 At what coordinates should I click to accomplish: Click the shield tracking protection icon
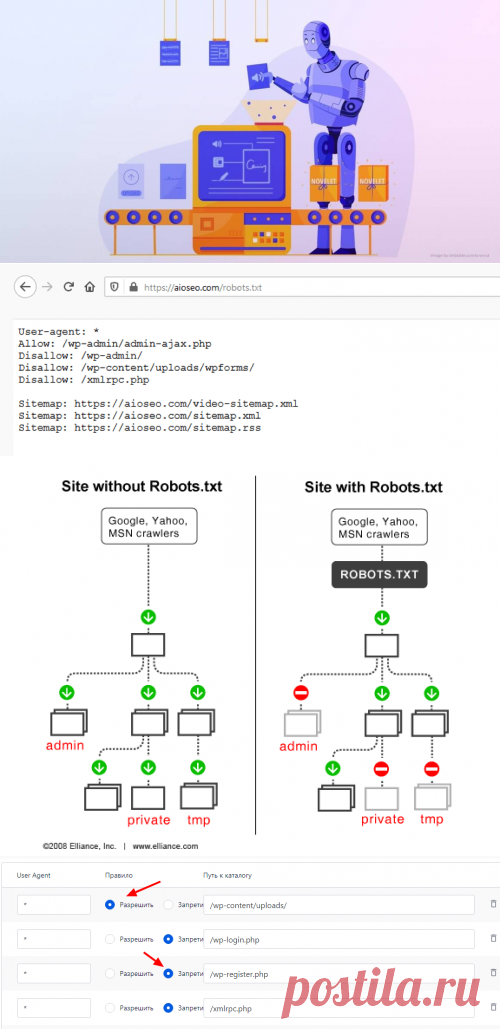114,287
